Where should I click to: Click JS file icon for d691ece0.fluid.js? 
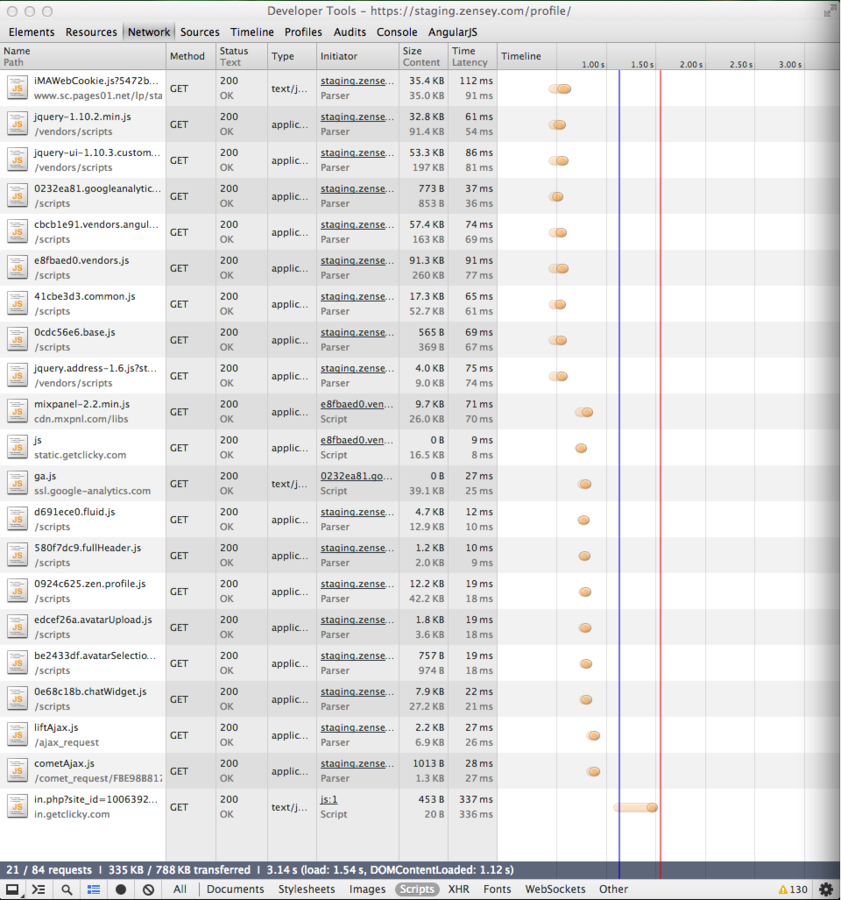(x=17, y=519)
